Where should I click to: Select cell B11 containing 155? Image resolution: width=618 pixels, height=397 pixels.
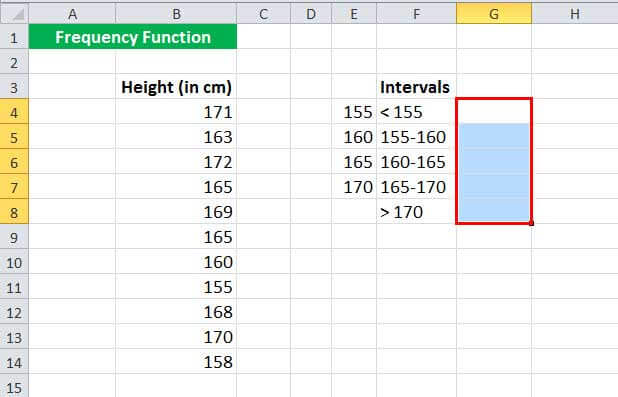pyautogui.click(x=176, y=287)
